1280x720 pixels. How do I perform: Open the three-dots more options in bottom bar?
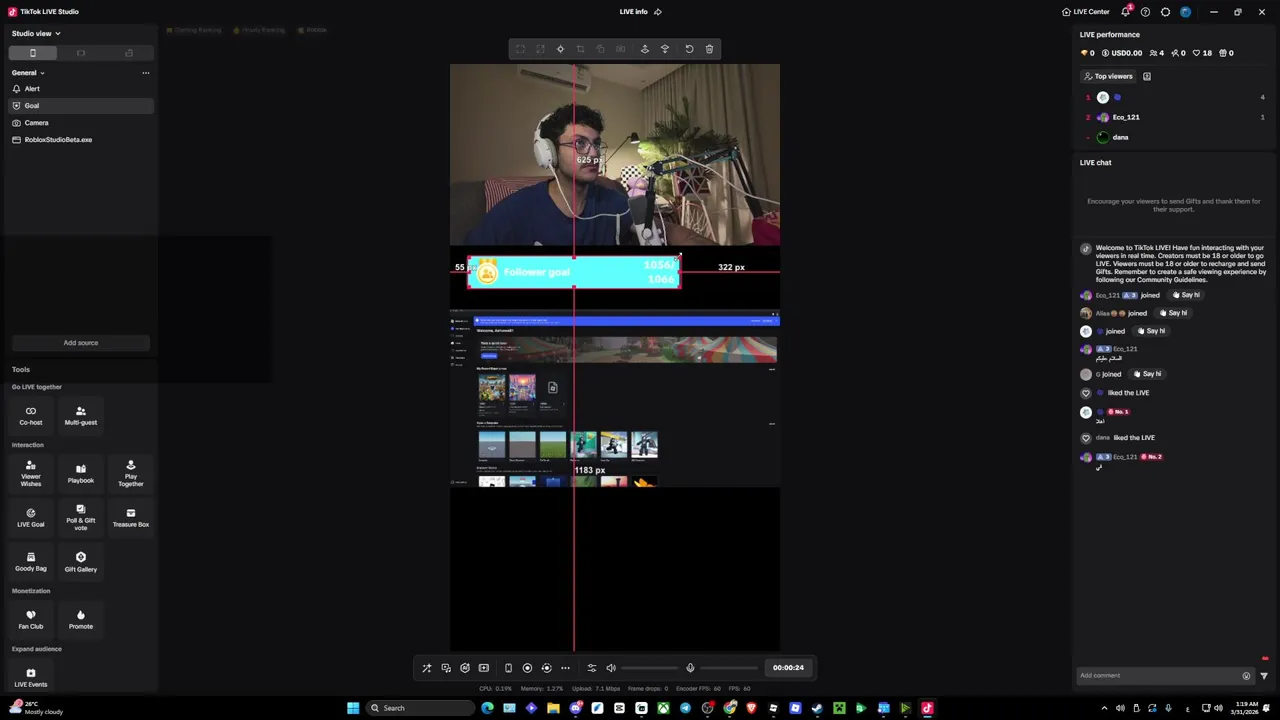[x=565, y=668]
